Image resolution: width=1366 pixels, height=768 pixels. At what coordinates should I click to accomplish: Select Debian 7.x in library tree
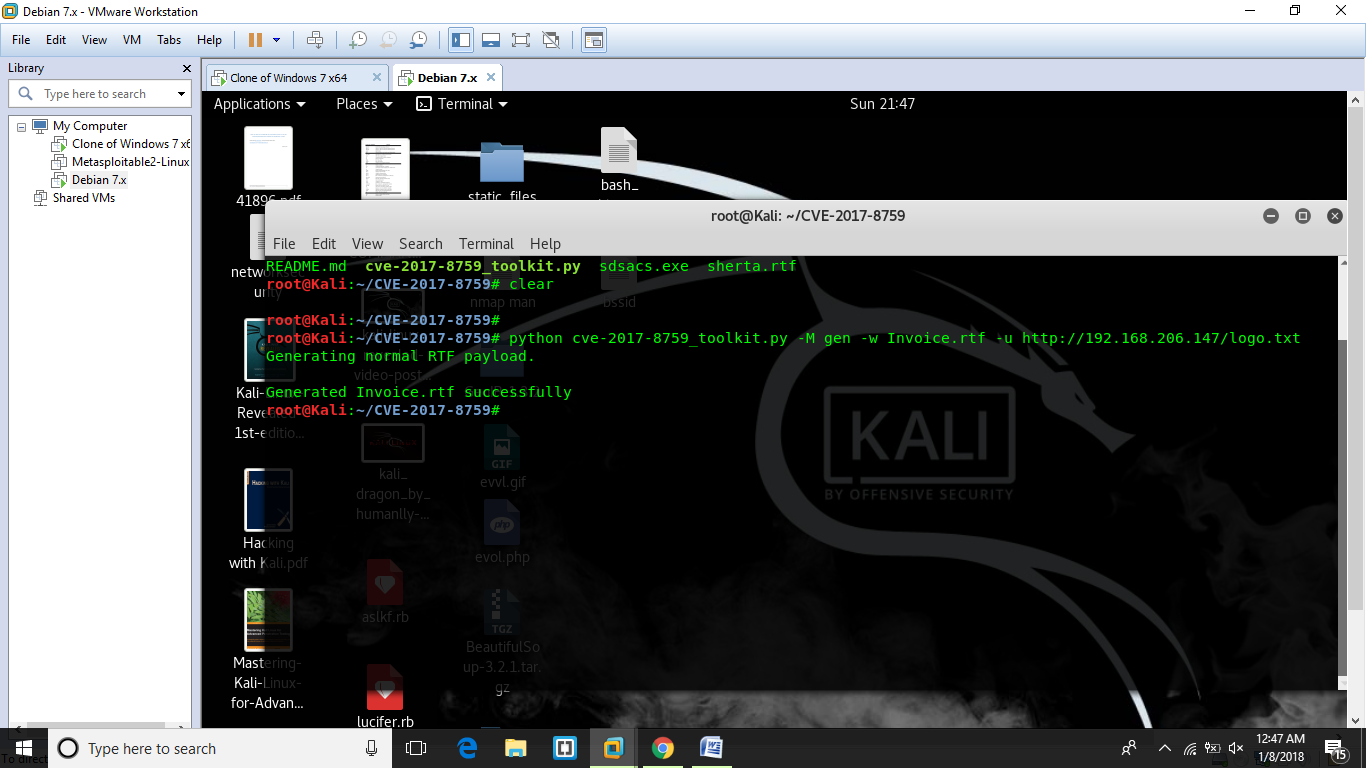(90, 180)
